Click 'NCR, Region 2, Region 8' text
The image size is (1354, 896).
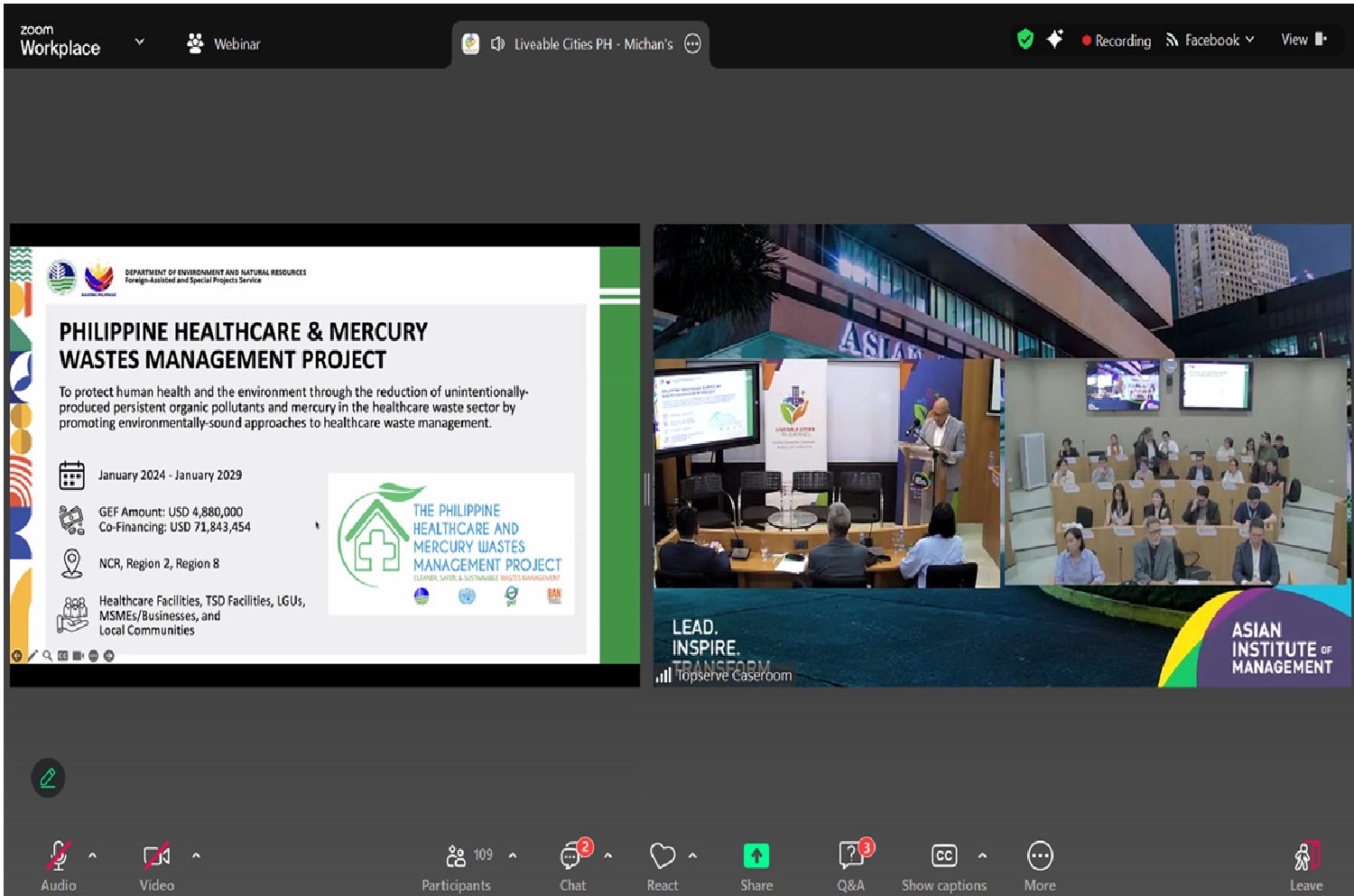click(159, 564)
